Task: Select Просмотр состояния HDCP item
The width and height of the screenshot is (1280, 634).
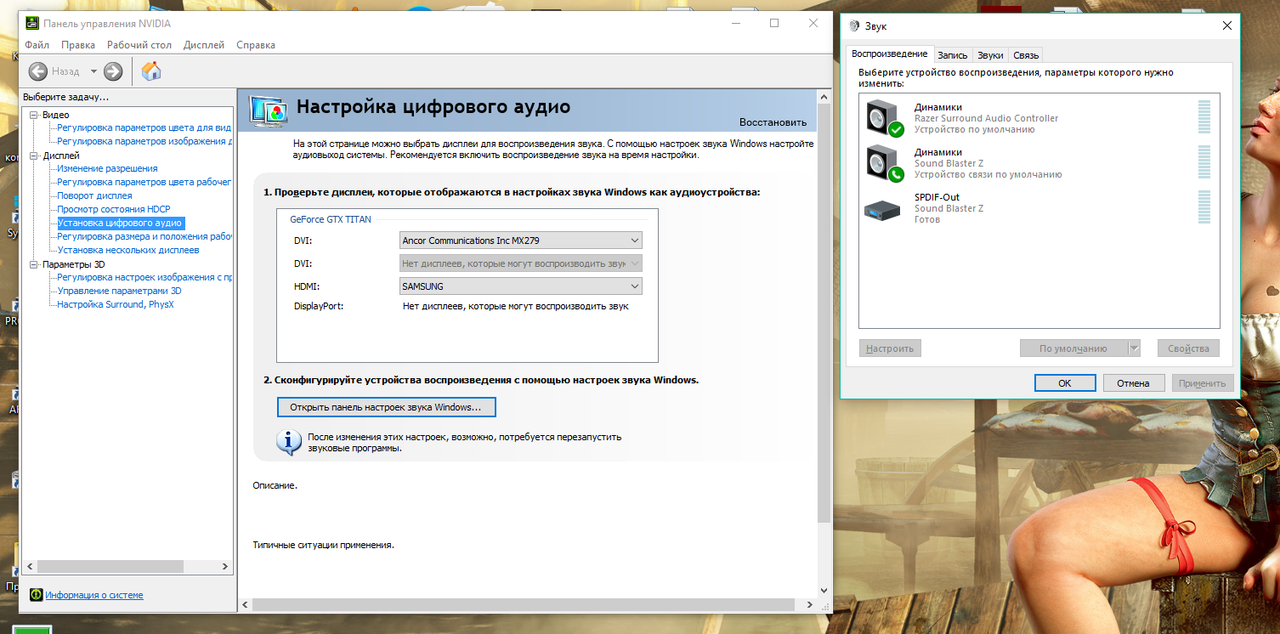Action: [114, 209]
